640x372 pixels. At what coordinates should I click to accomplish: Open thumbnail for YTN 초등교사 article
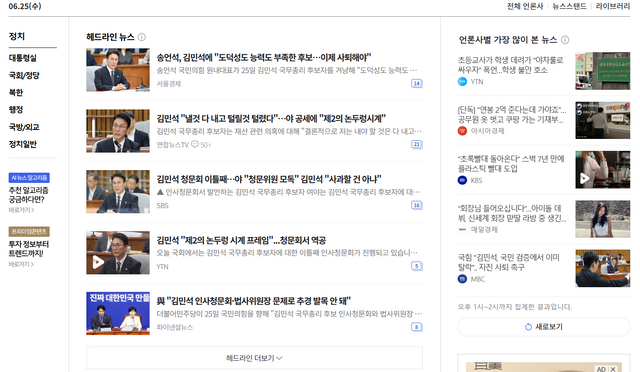coord(602,71)
